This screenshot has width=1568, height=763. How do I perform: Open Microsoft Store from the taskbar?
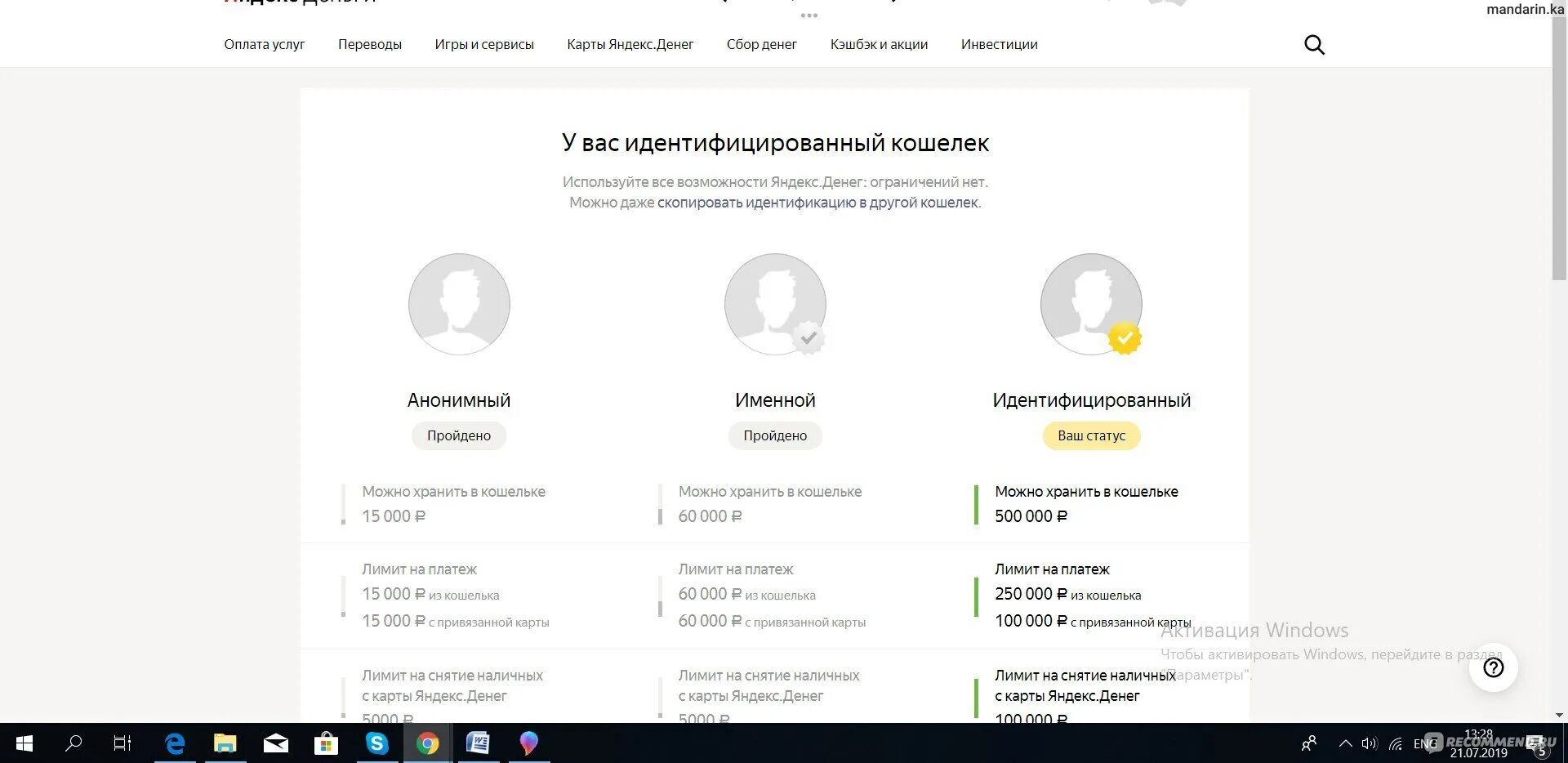coord(327,743)
